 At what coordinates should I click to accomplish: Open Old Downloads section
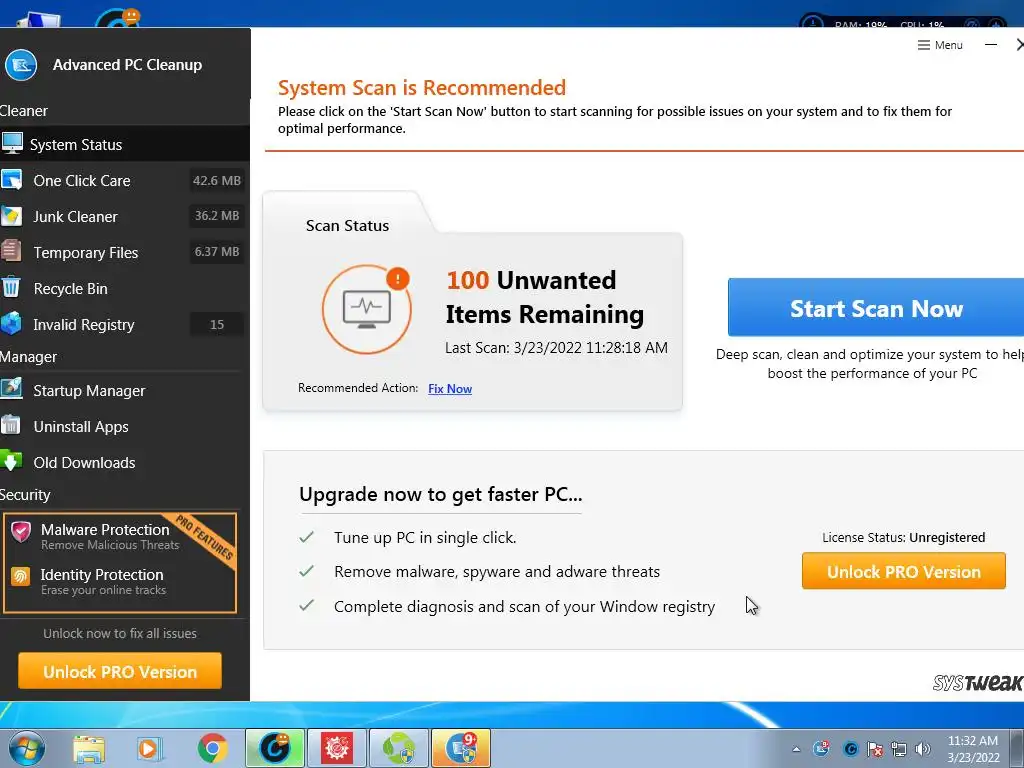pos(125,462)
